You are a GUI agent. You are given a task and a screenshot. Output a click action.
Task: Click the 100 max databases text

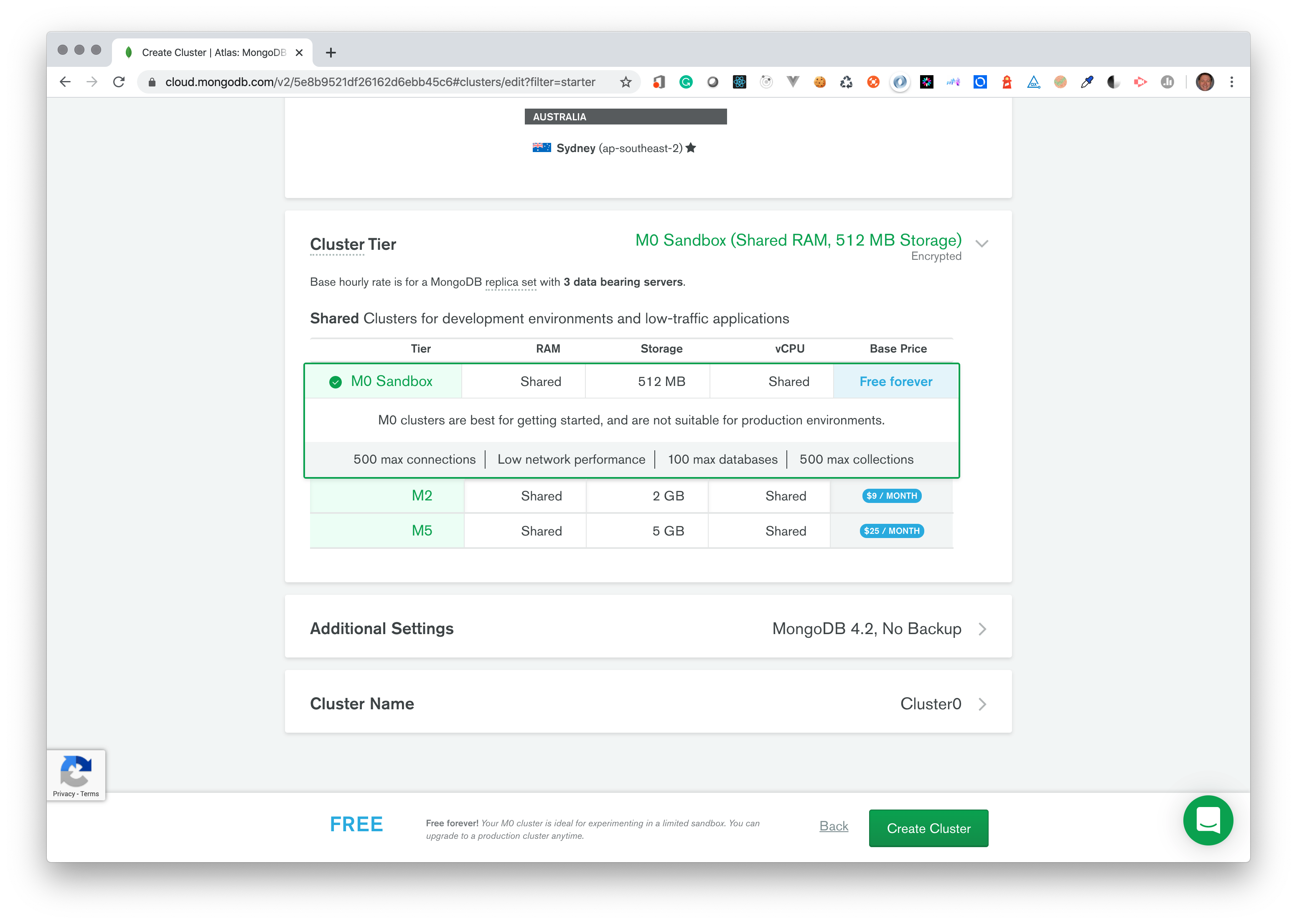click(722, 459)
